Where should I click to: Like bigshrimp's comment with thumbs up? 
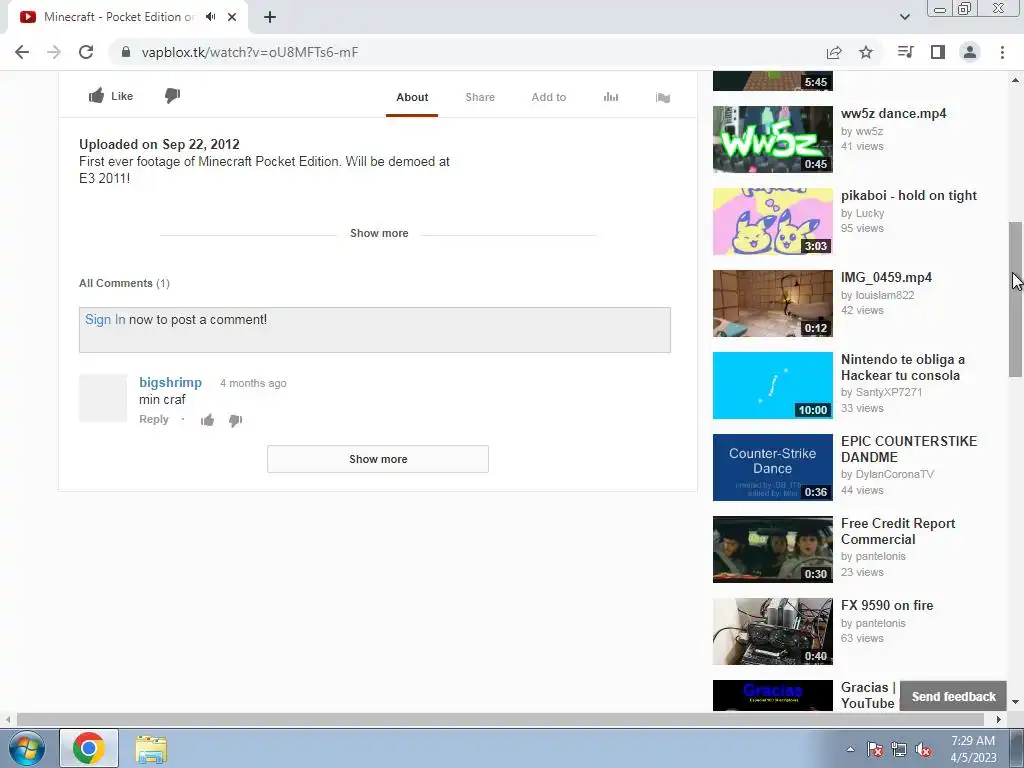click(208, 420)
